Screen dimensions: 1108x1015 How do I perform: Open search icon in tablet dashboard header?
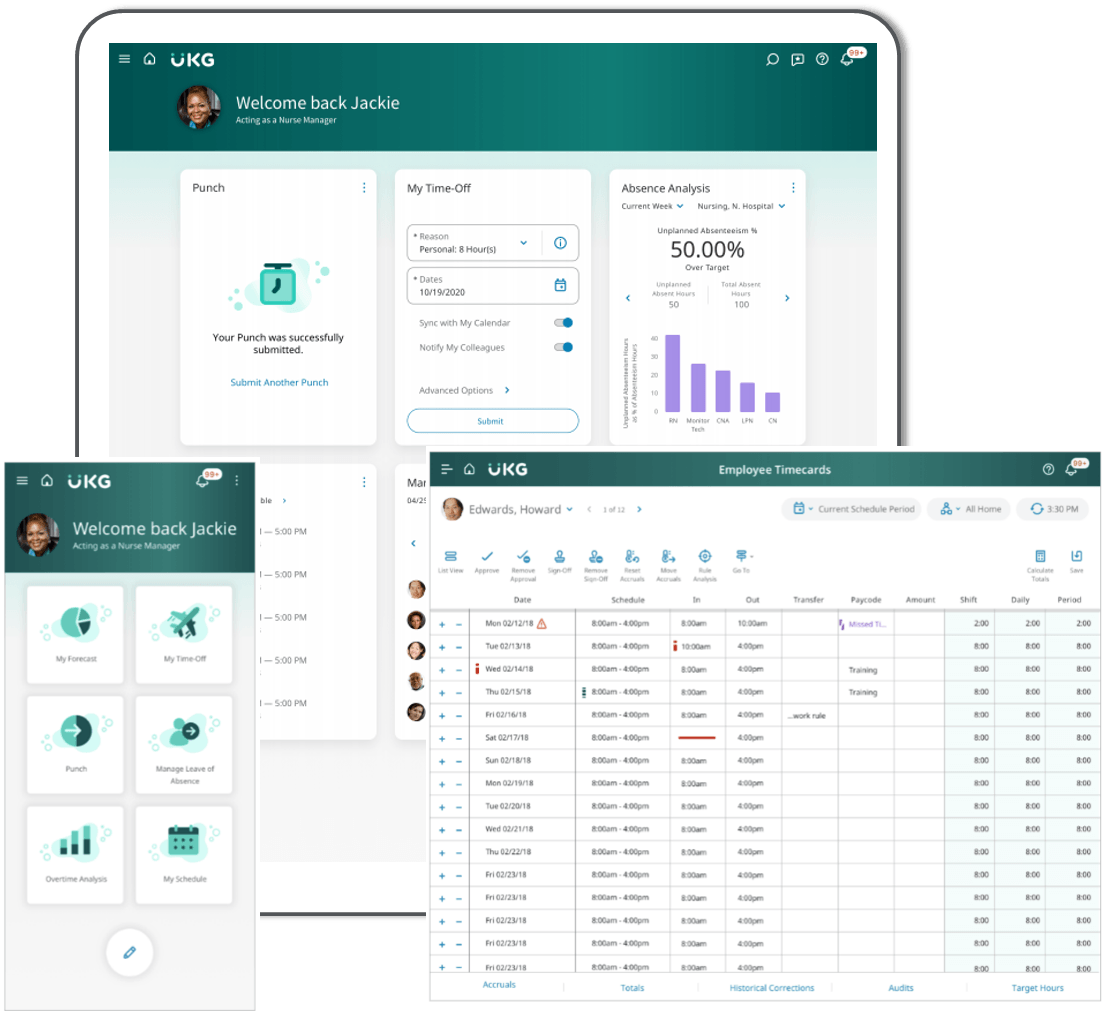point(772,59)
